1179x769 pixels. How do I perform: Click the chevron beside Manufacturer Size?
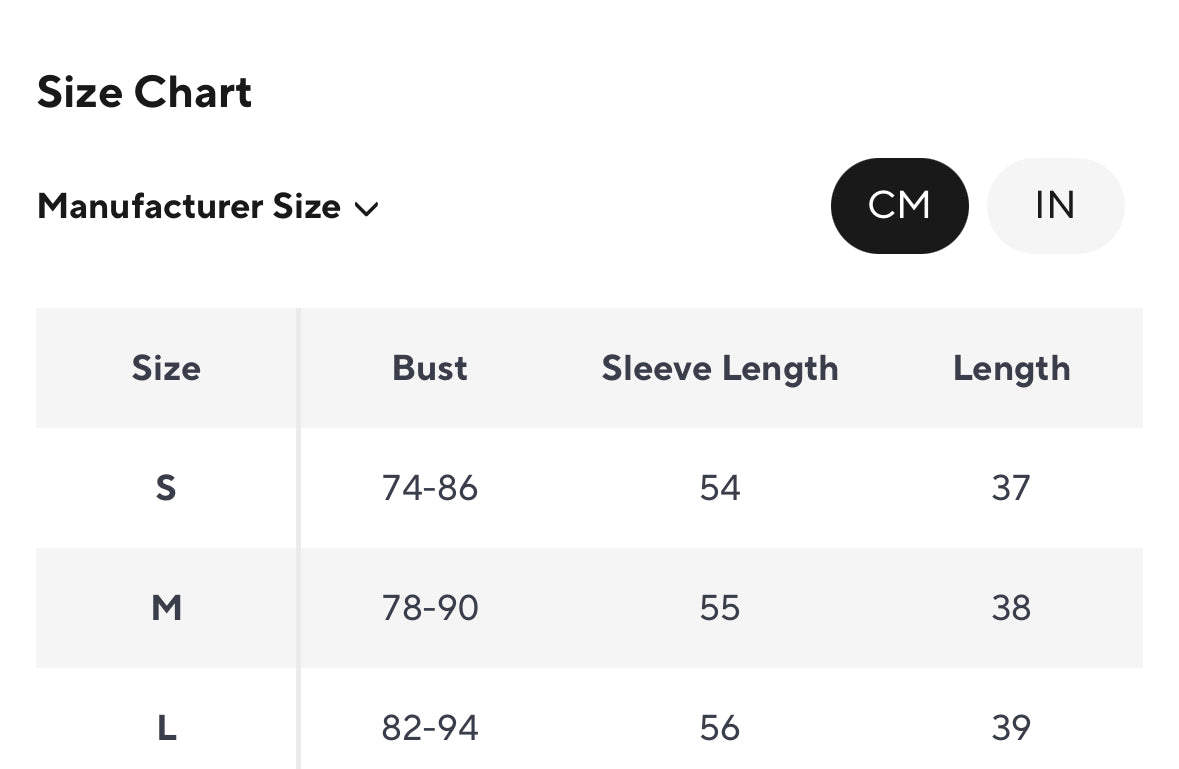pyautogui.click(x=367, y=208)
